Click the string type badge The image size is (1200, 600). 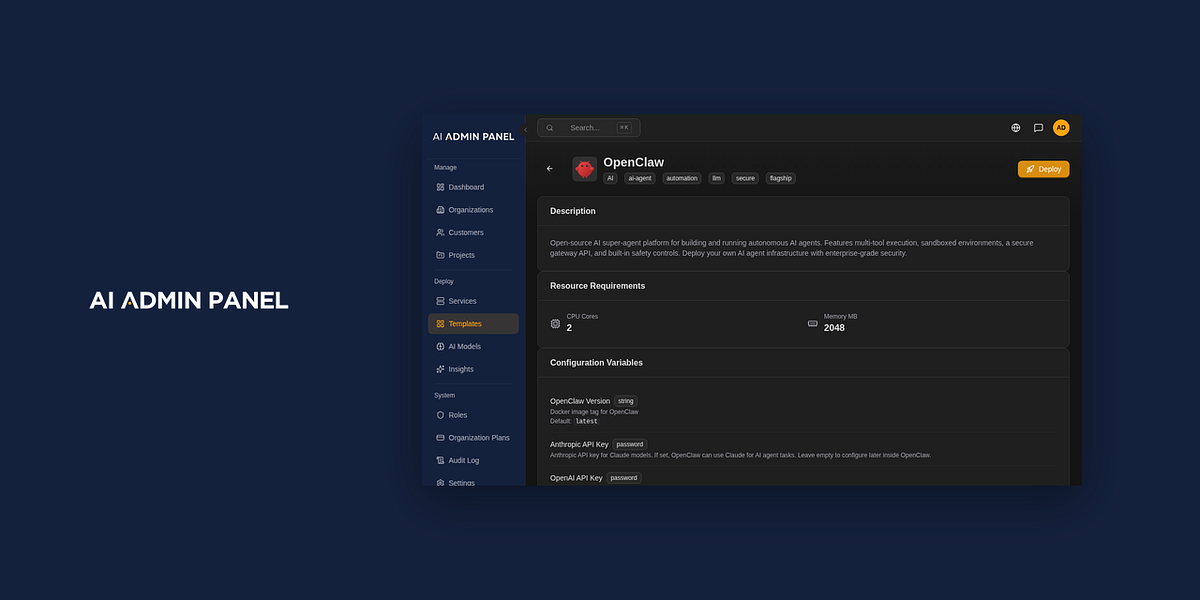625,401
